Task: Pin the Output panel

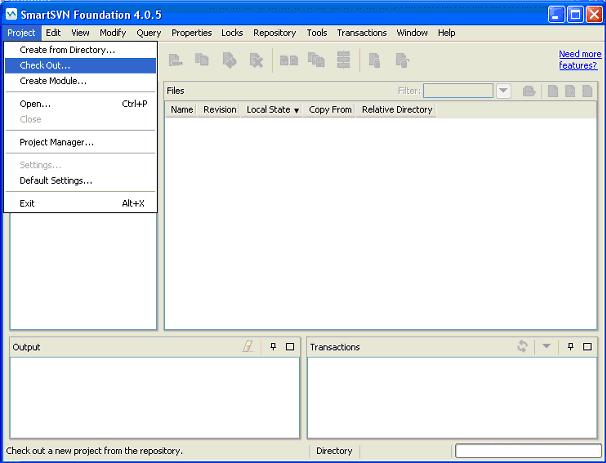Action: coord(273,347)
